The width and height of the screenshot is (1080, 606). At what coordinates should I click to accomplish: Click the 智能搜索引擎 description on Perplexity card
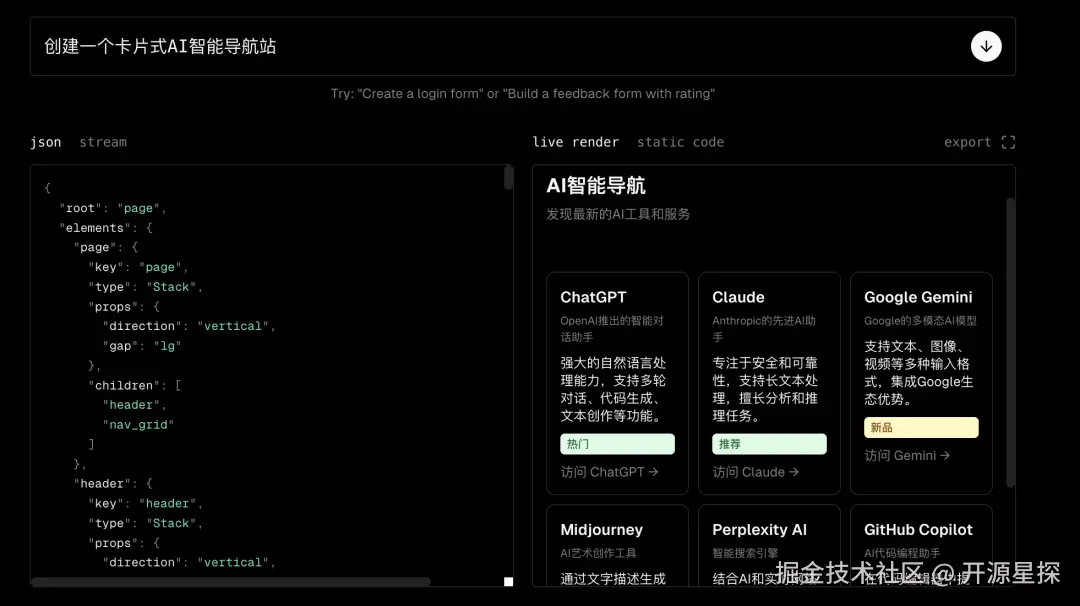tap(745, 553)
